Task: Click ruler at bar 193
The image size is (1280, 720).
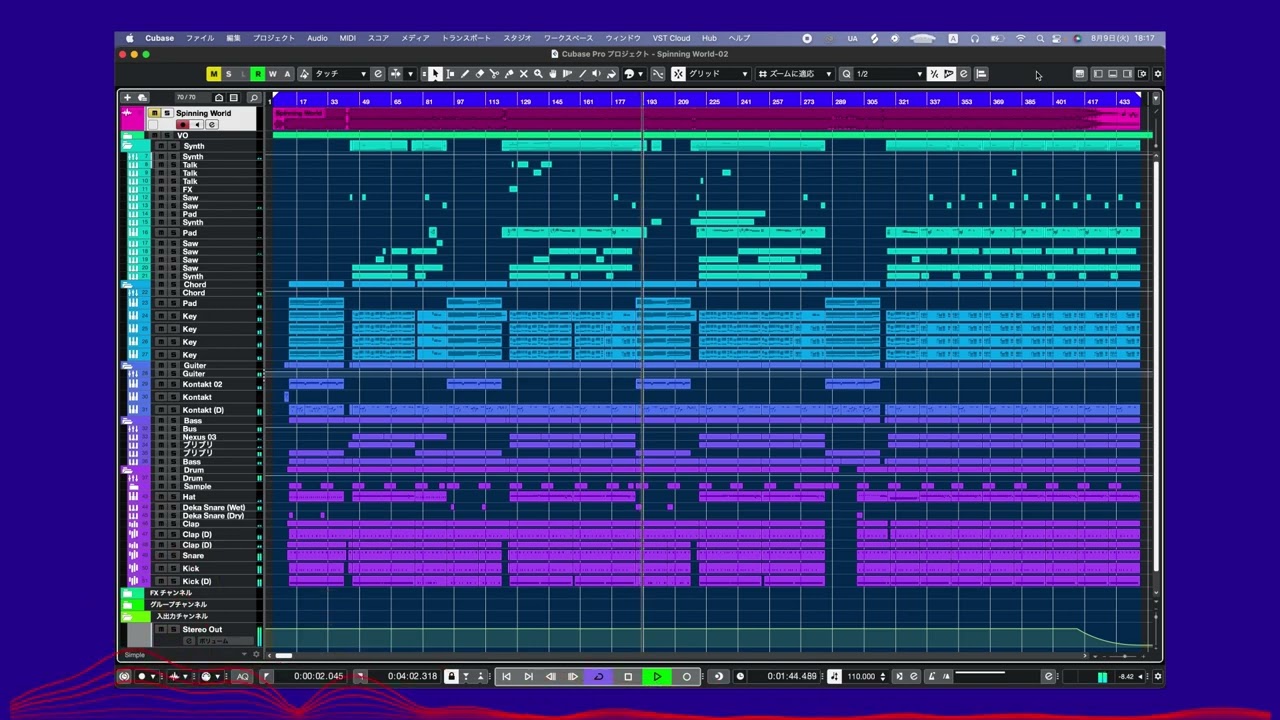Action: 651,101
